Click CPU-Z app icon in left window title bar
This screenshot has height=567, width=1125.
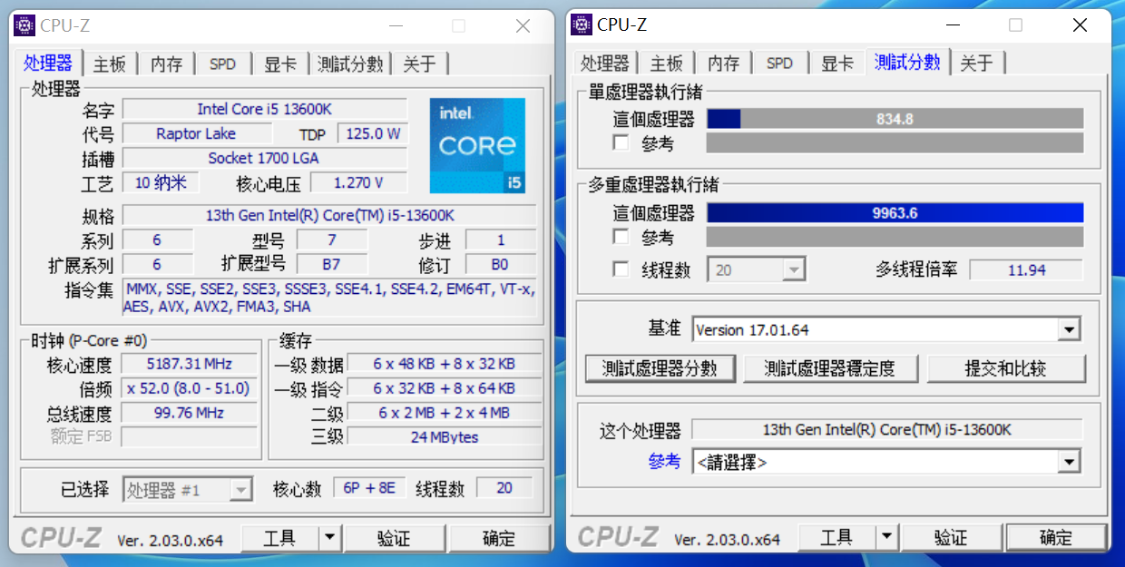click(24, 26)
